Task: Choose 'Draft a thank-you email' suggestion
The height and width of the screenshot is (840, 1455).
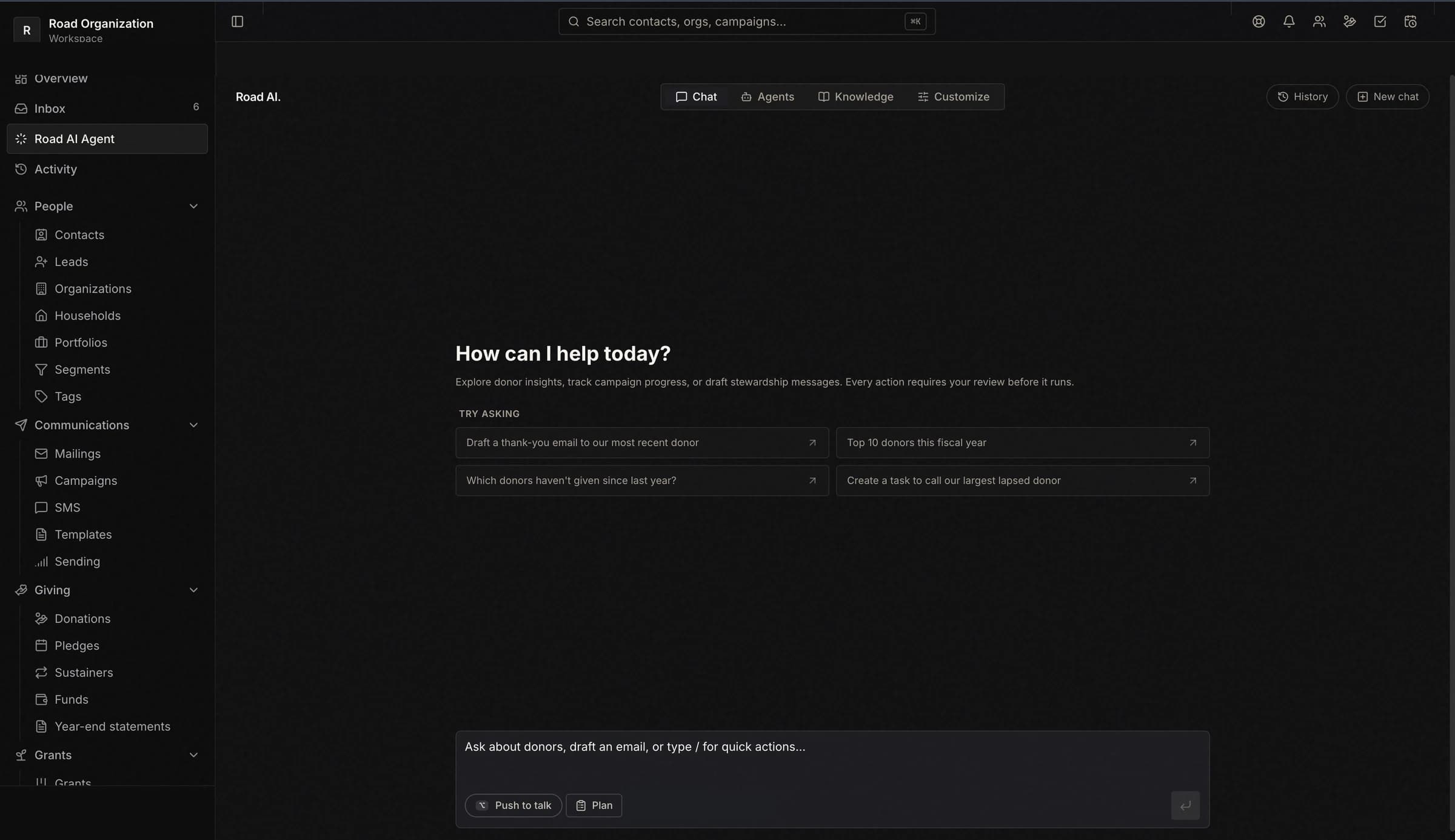Action: 642,443
